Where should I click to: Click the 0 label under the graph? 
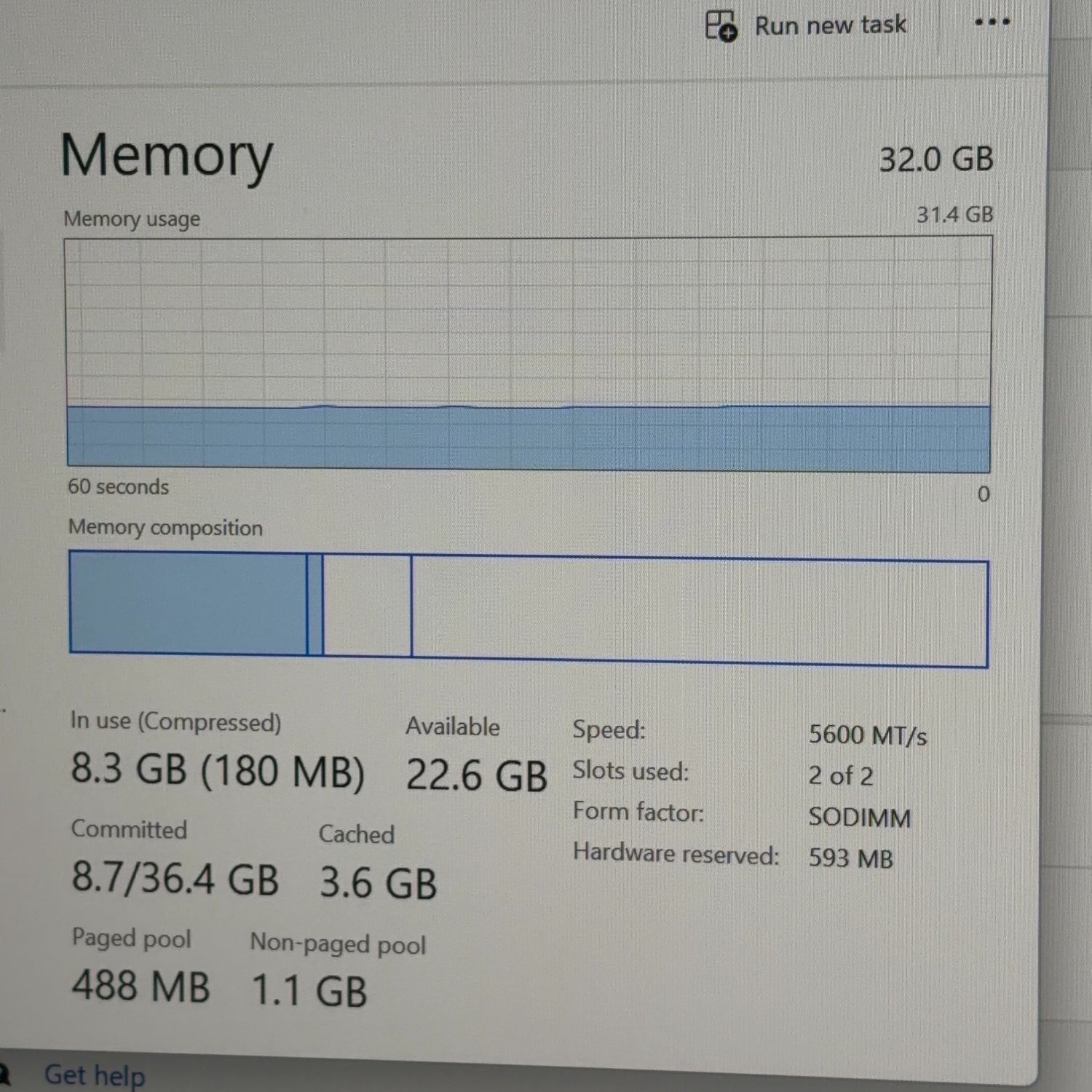point(984,494)
